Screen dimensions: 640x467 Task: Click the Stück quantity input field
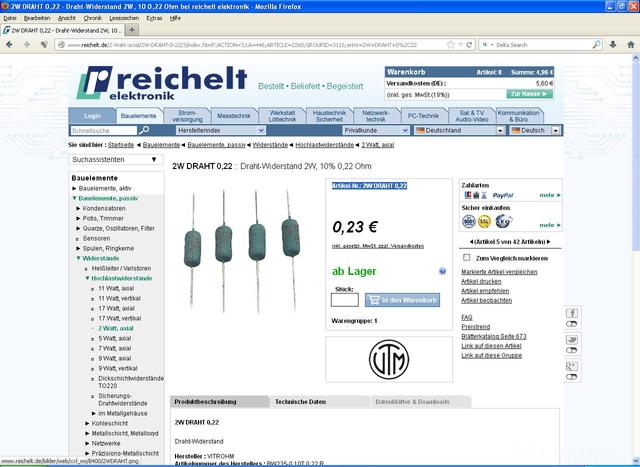(x=344, y=299)
